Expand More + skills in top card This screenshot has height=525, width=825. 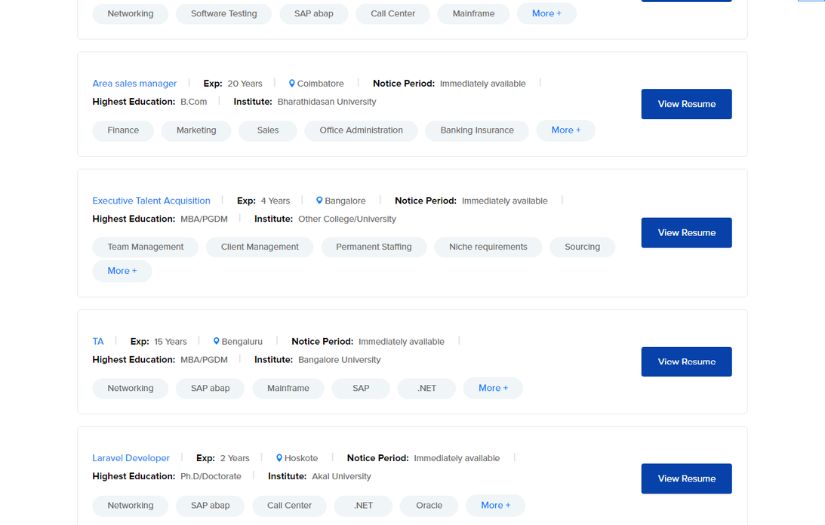click(546, 14)
